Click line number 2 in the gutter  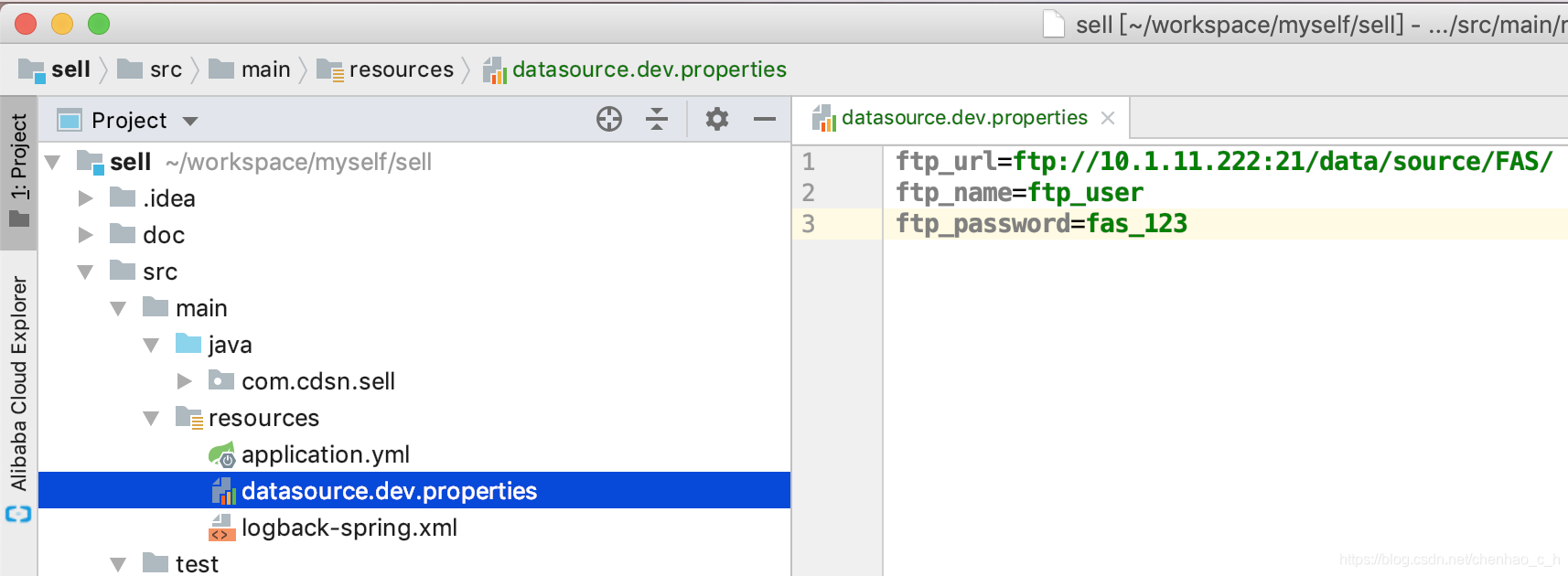pyautogui.click(x=808, y=193)
